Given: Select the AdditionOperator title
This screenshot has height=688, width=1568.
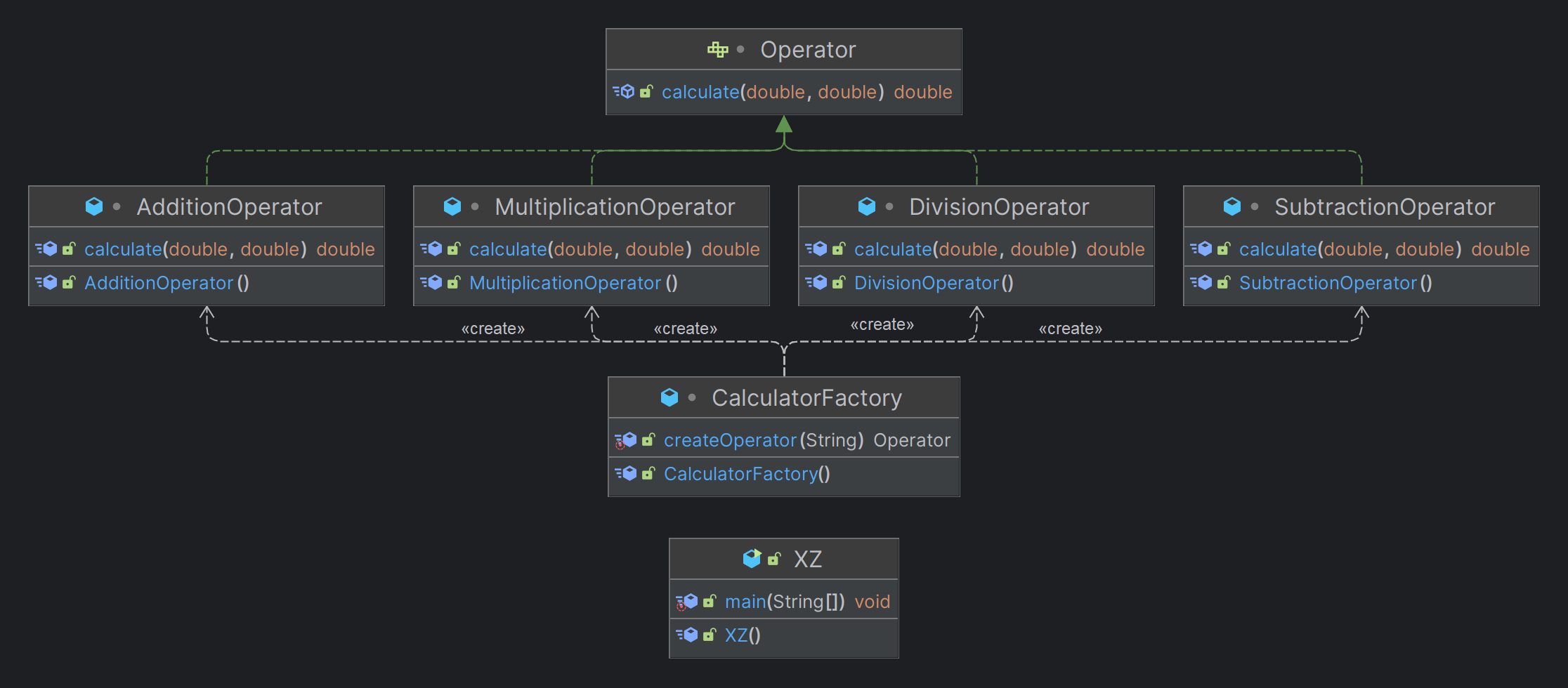Looking at the screenshot, I should click(229, 207).
